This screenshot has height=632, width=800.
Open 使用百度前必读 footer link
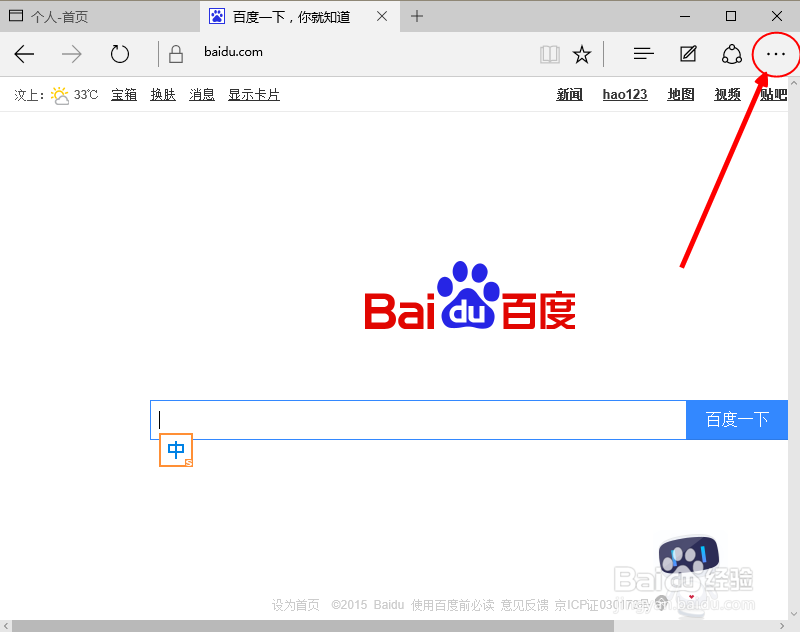(x=453, y=605)
